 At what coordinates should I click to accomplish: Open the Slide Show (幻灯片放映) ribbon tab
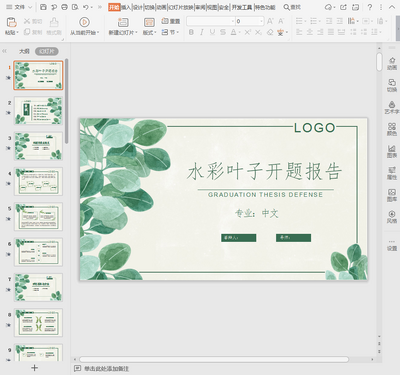tap(180, 7)
